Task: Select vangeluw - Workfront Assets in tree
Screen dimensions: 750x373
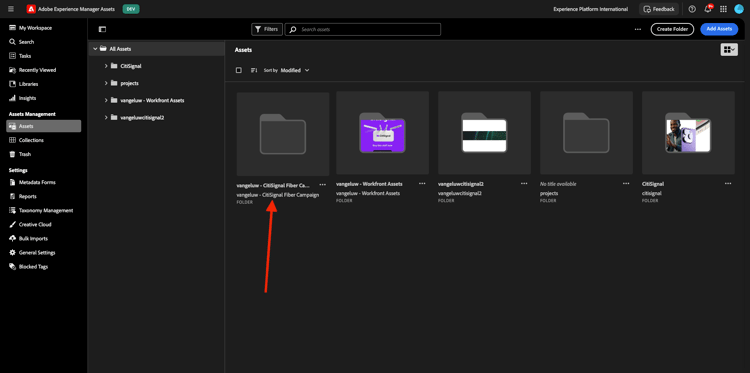Action: pos(152,100)
